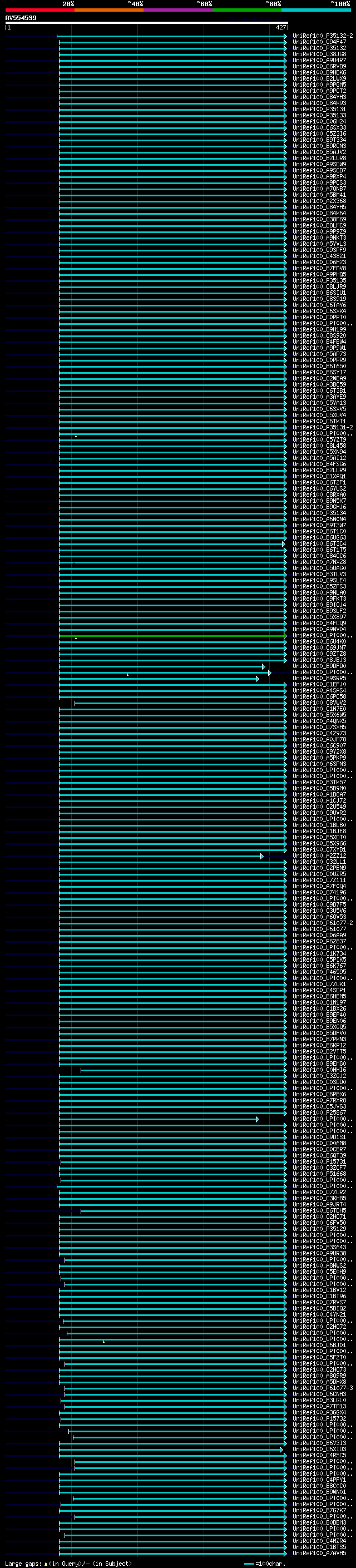Viewport: 356px width, 1568px height.
Task: Open hit UniRef100_B2LUR8
Action: (319, 159)
